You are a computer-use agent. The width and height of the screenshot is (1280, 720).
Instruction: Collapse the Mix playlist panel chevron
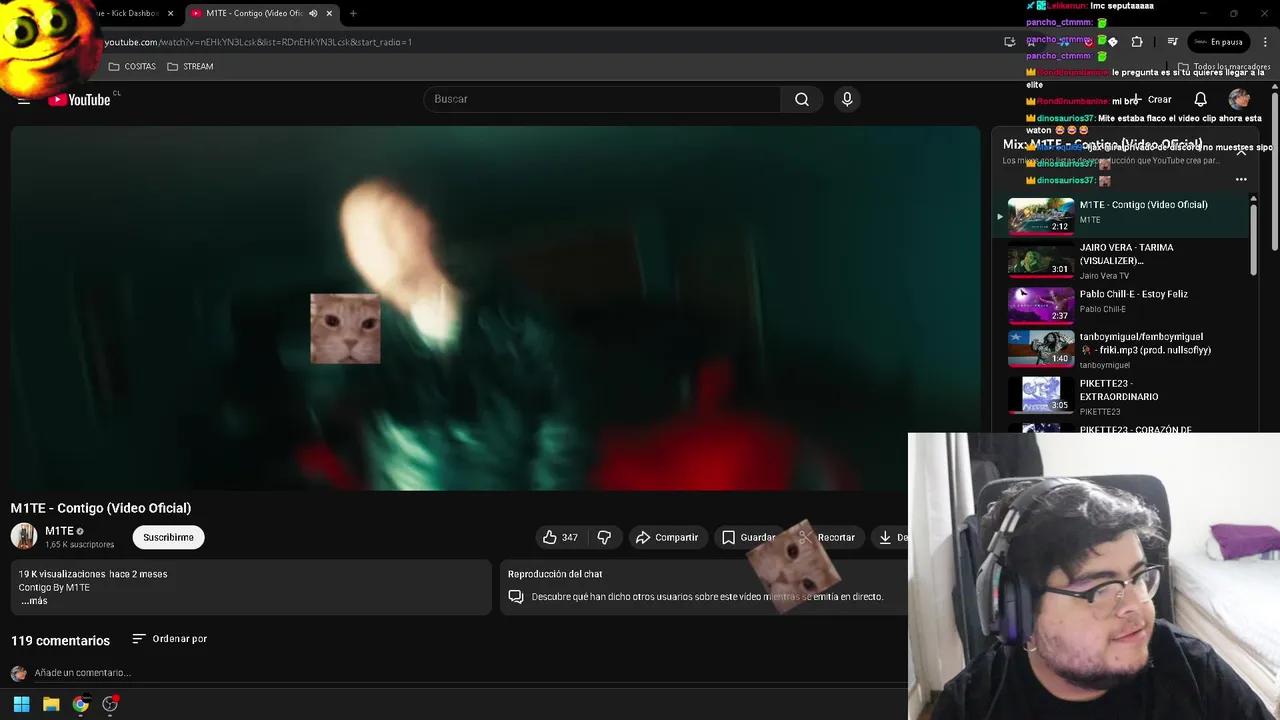coord(1241,152)
